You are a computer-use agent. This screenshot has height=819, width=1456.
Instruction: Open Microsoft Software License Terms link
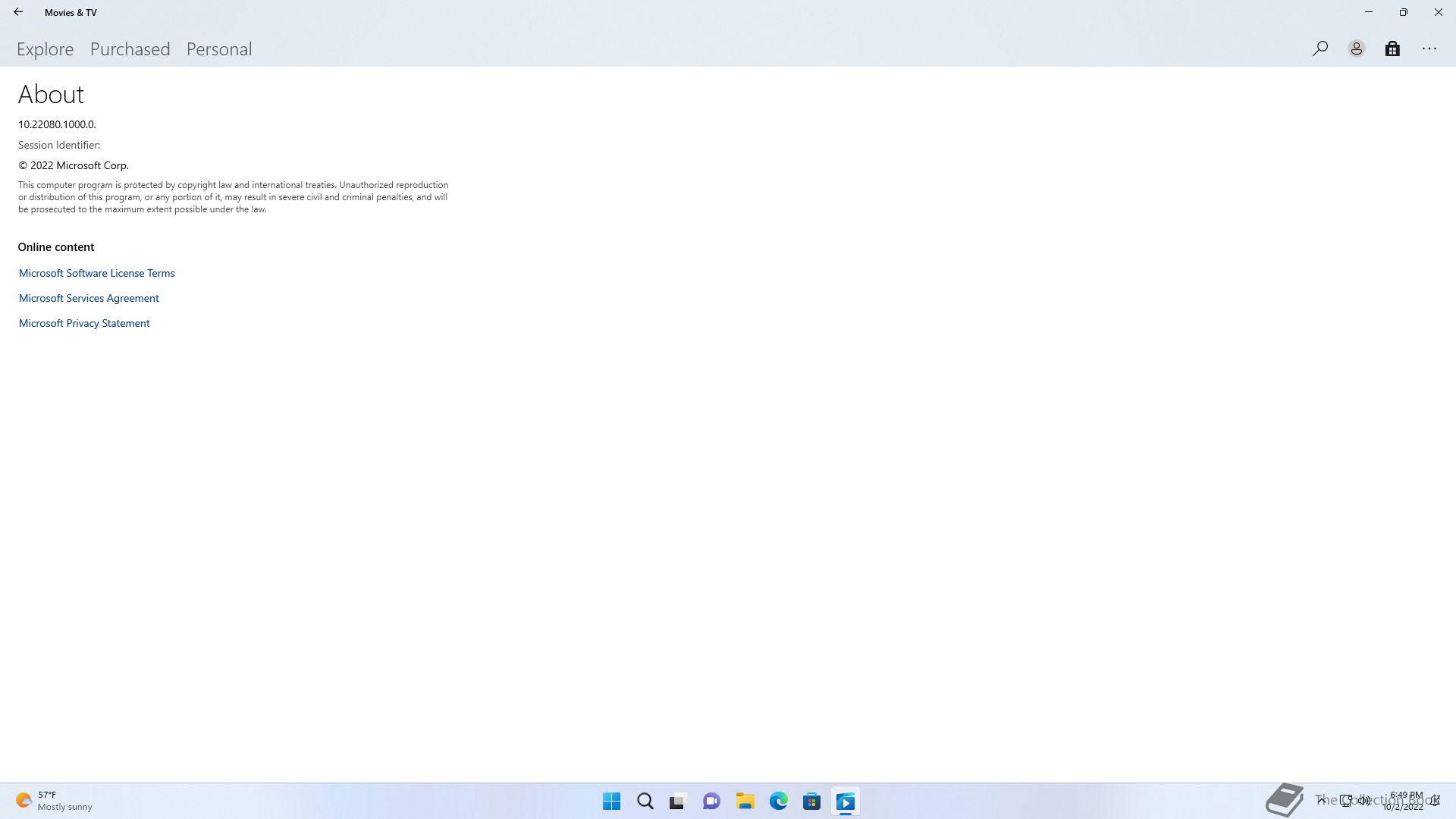[96, 273]
